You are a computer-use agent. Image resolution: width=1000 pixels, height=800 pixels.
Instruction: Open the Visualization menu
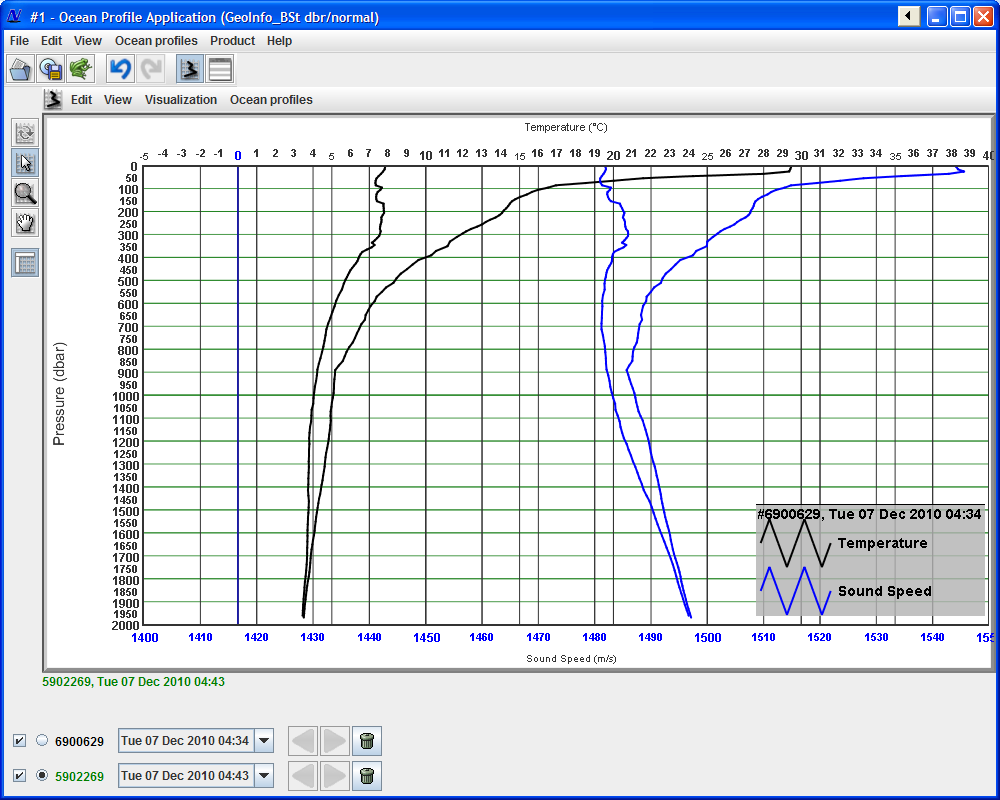[181, 100]
